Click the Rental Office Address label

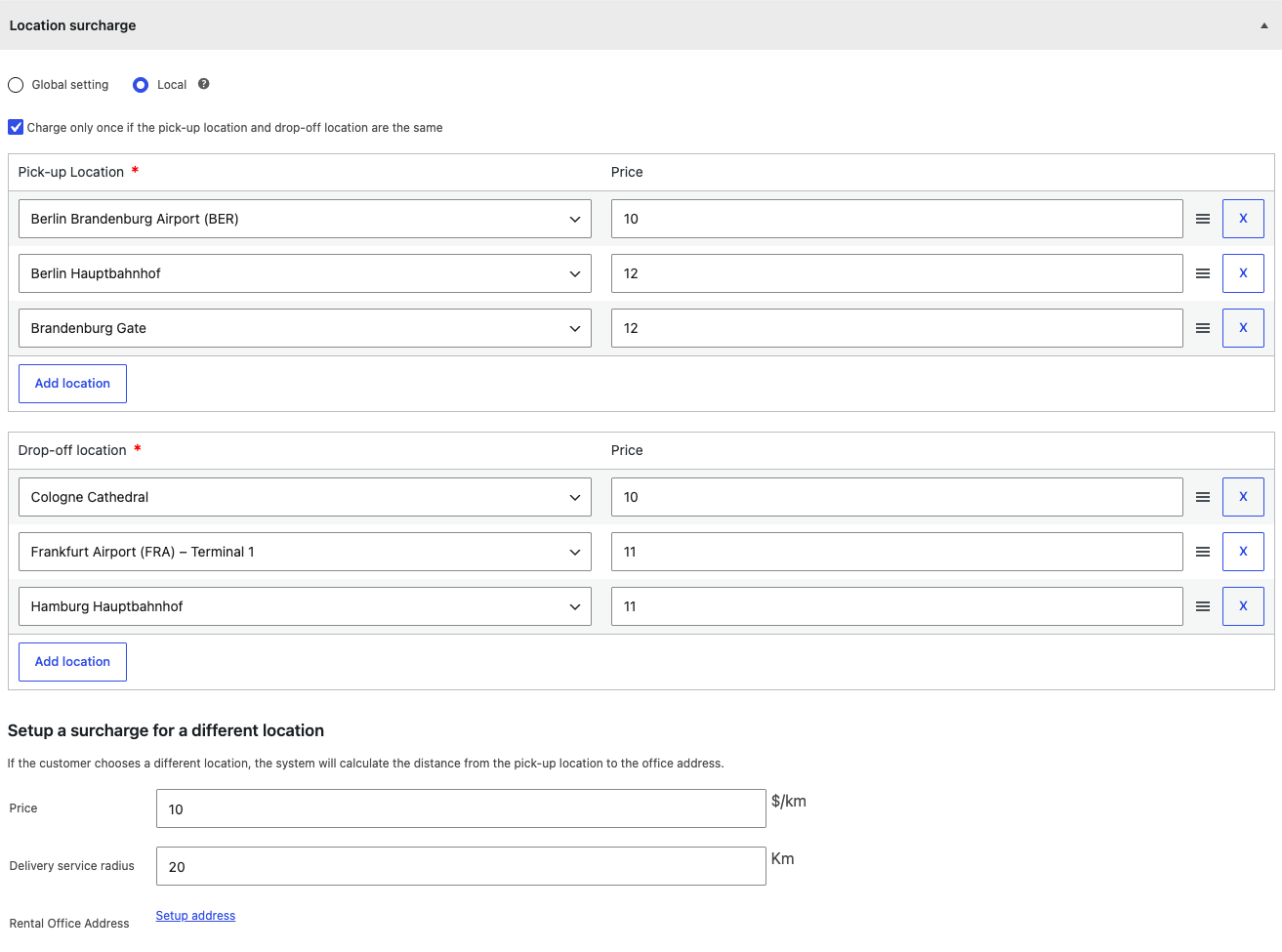[x=69, y=924]
